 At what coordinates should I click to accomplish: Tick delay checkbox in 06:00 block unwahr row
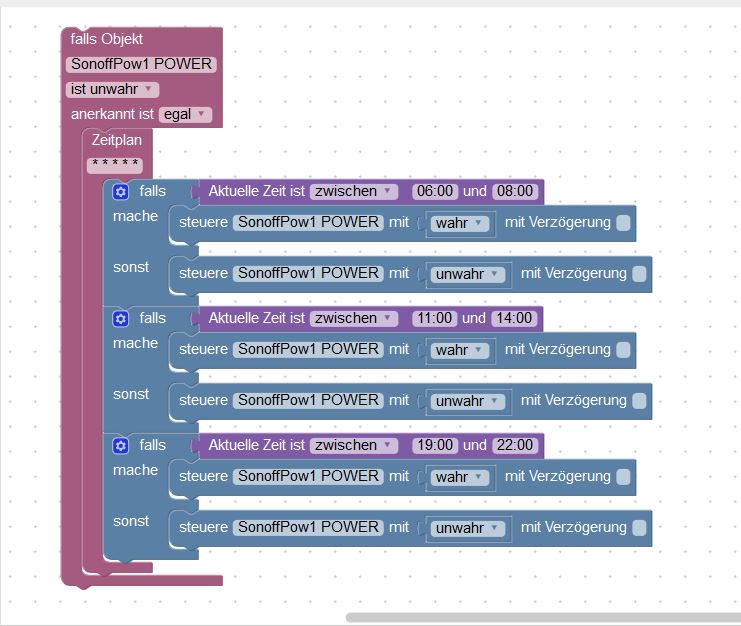click(639, 274)
